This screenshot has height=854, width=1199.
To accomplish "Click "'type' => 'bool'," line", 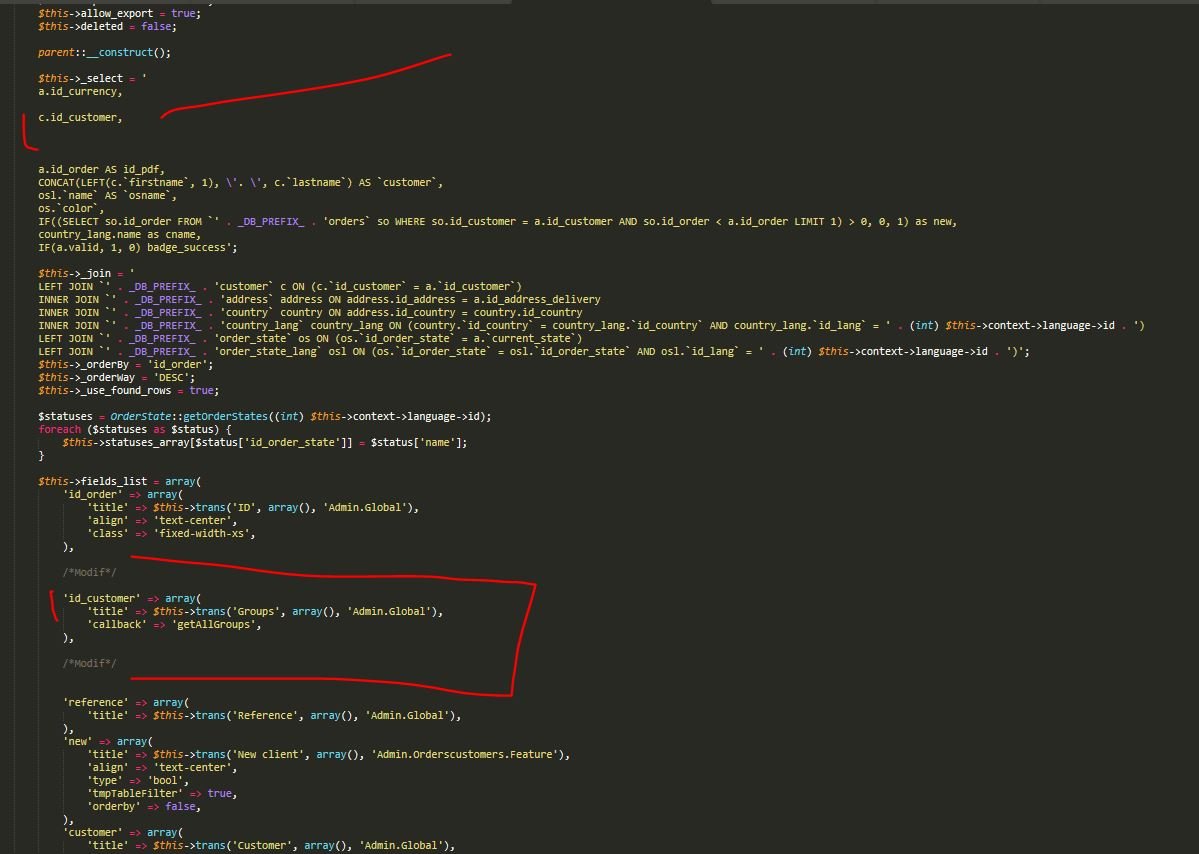I will point(138,781).
